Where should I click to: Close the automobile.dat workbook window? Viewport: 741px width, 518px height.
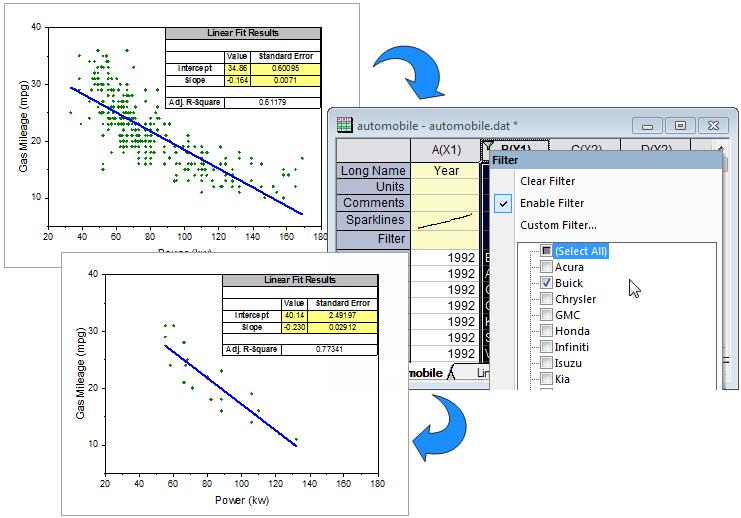coord(713,125)
